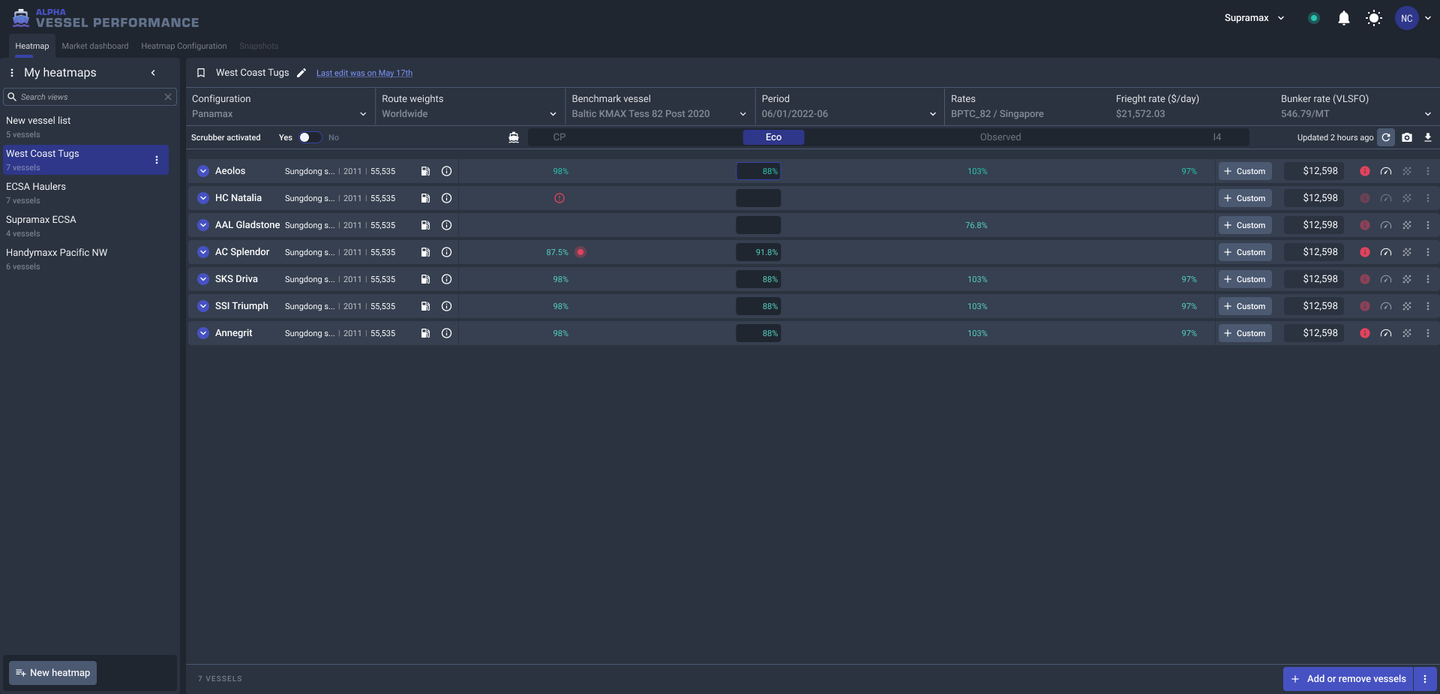The image size is (1440, 694).
Task: Switch theme using the sun icon
Action: (x=1374, y=18)
